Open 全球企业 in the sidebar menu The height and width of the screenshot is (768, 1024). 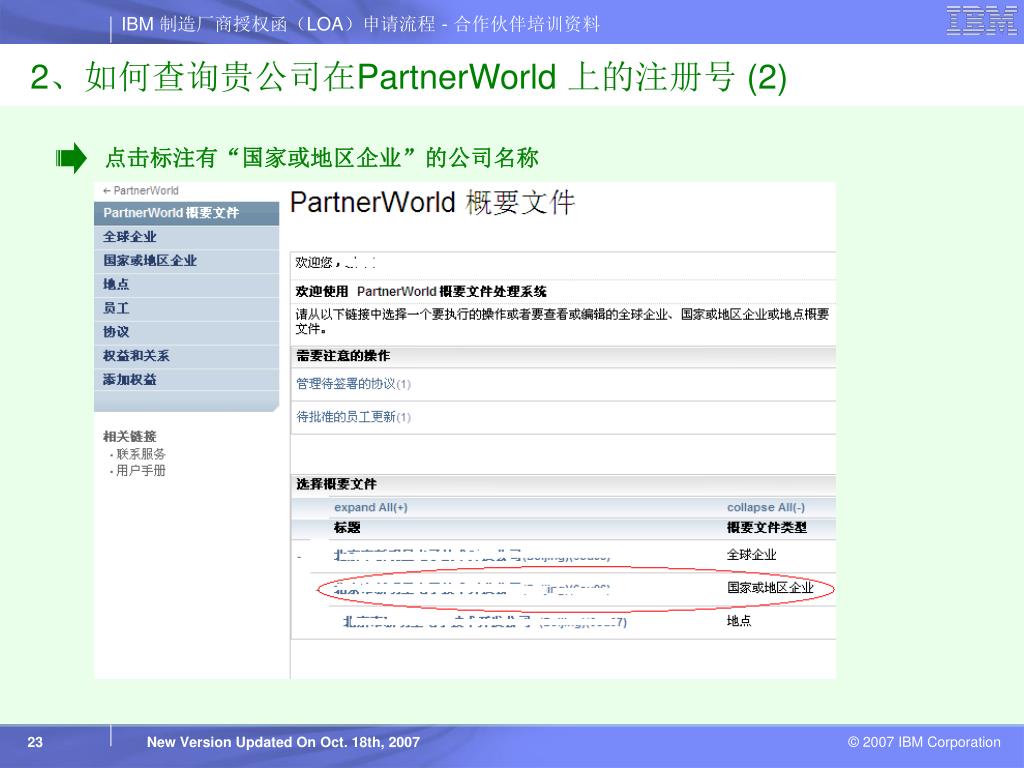coord(130,237)
